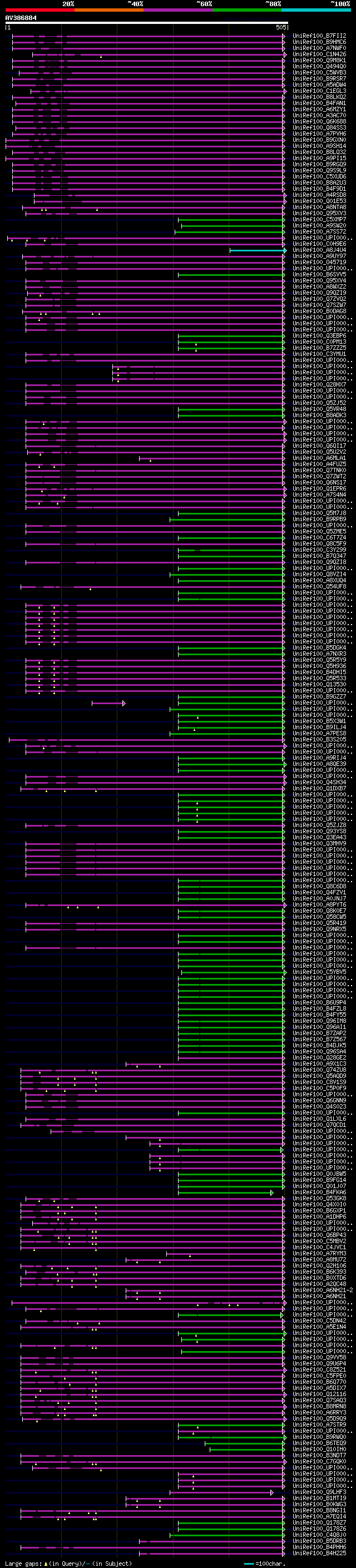Click the UniRef100_C0H9E6 label

[x=319, y=244]
